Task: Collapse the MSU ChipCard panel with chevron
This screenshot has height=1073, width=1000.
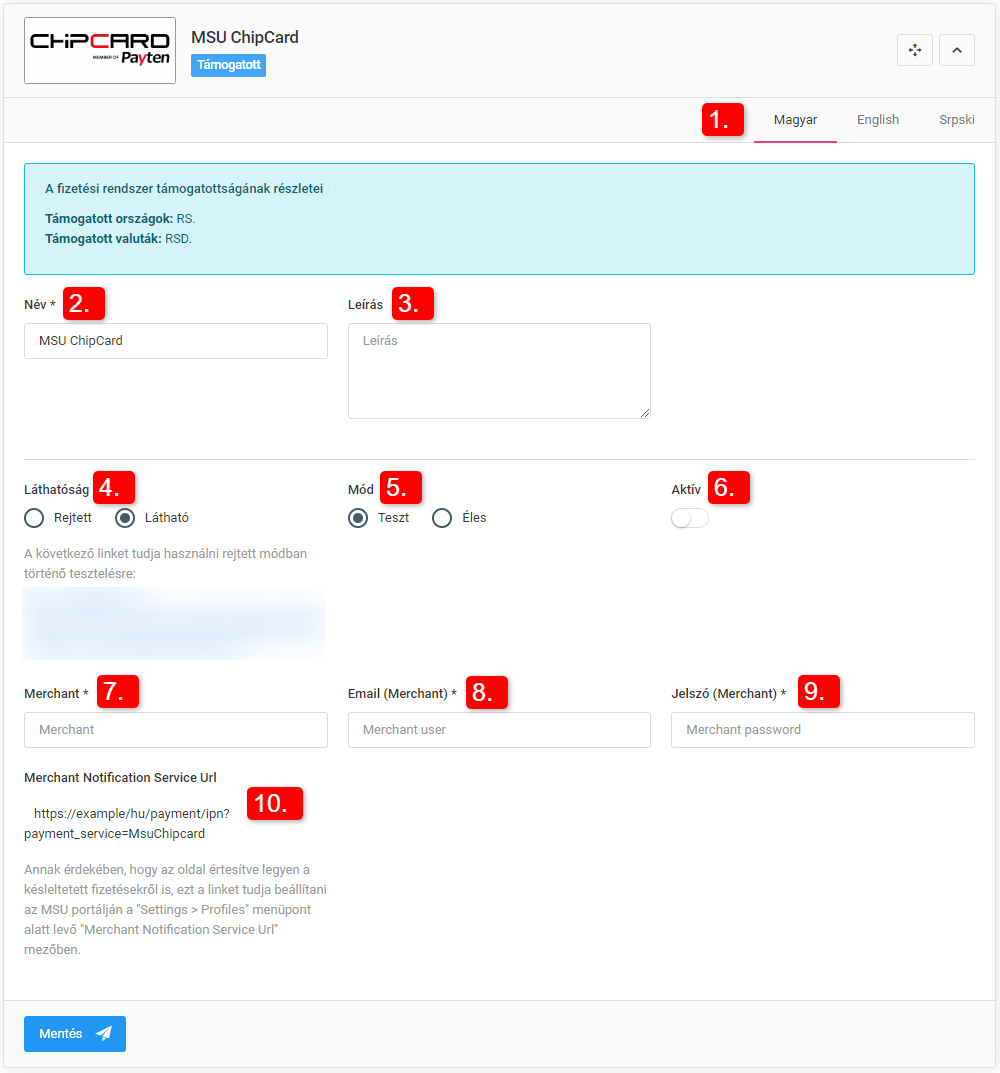Action: tap(956, 50)
